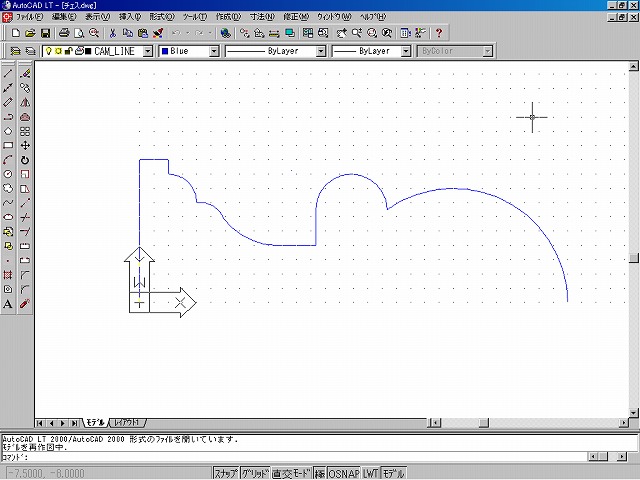Toggle OSNAP in status bar
Viewport: 640px width, 480px height.
(x=344, y=473)
